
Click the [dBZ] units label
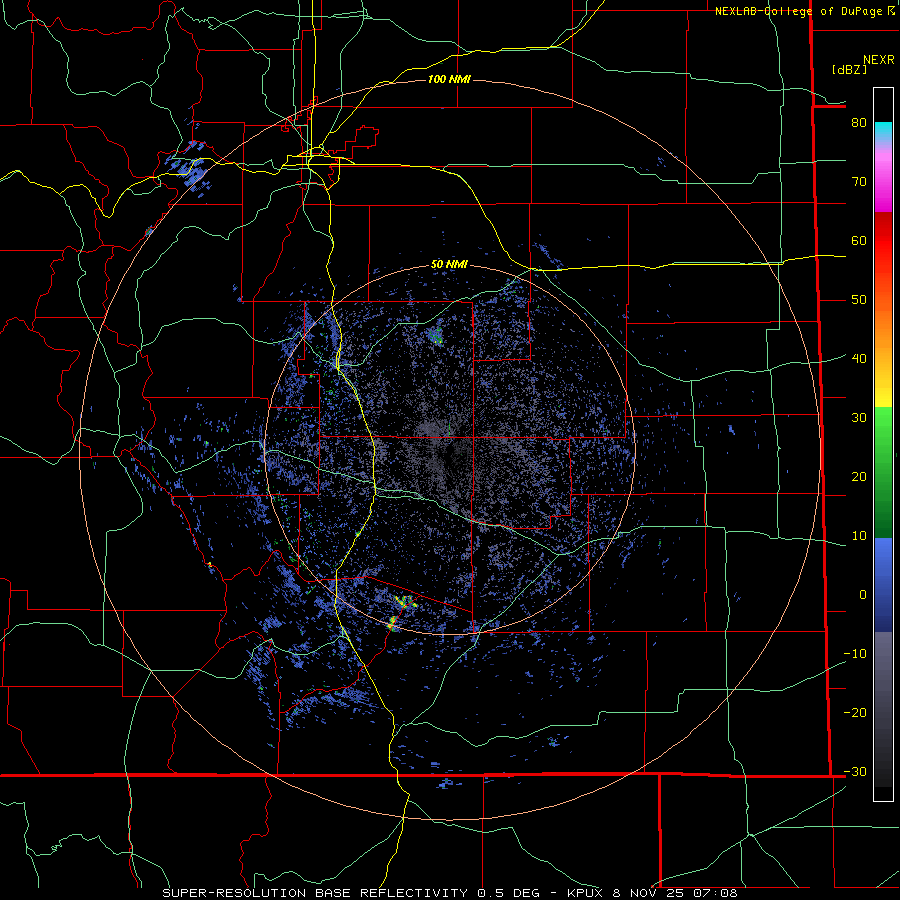click(x=849, y=69)
